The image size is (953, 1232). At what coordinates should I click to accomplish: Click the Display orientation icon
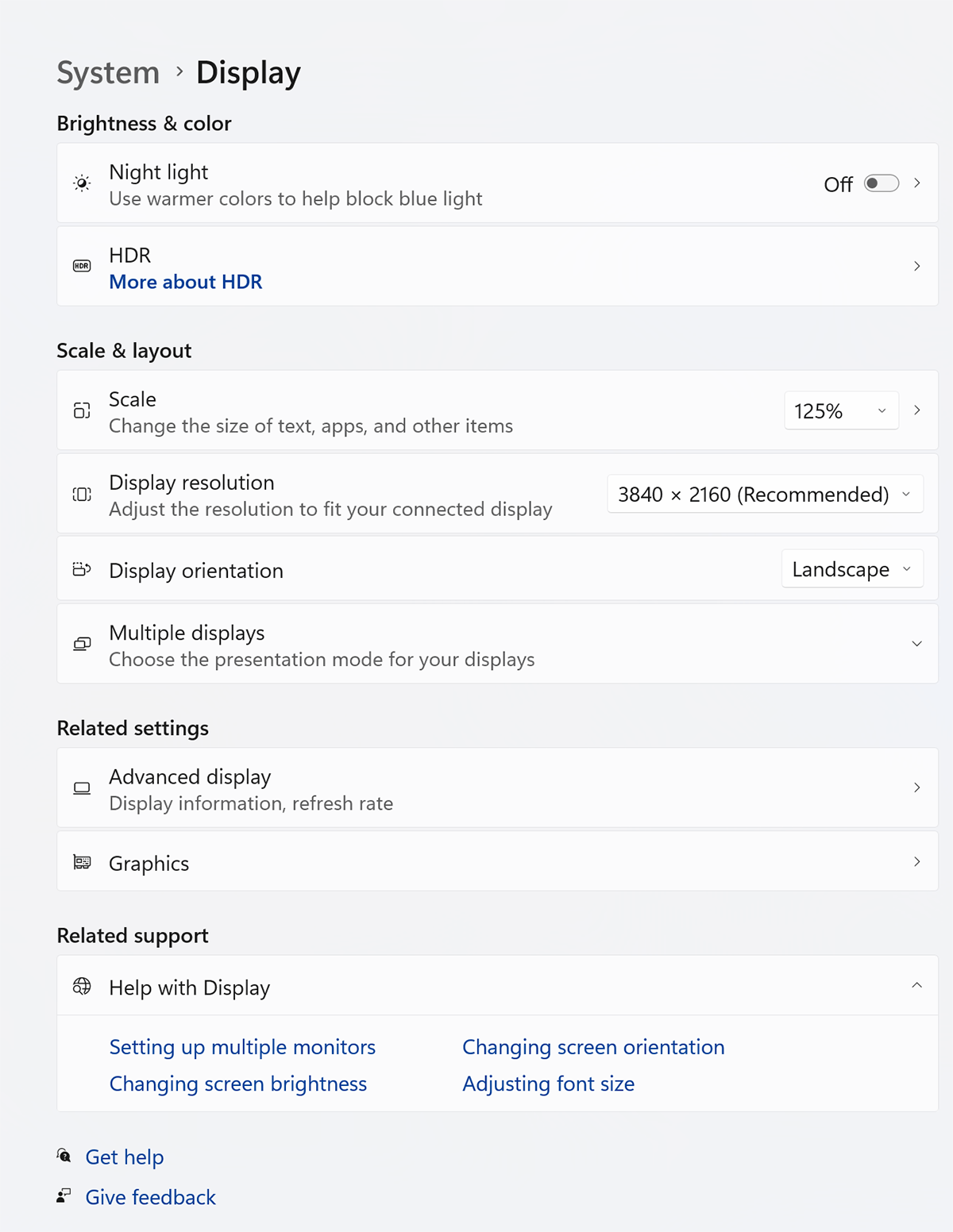tap(82, 569)
